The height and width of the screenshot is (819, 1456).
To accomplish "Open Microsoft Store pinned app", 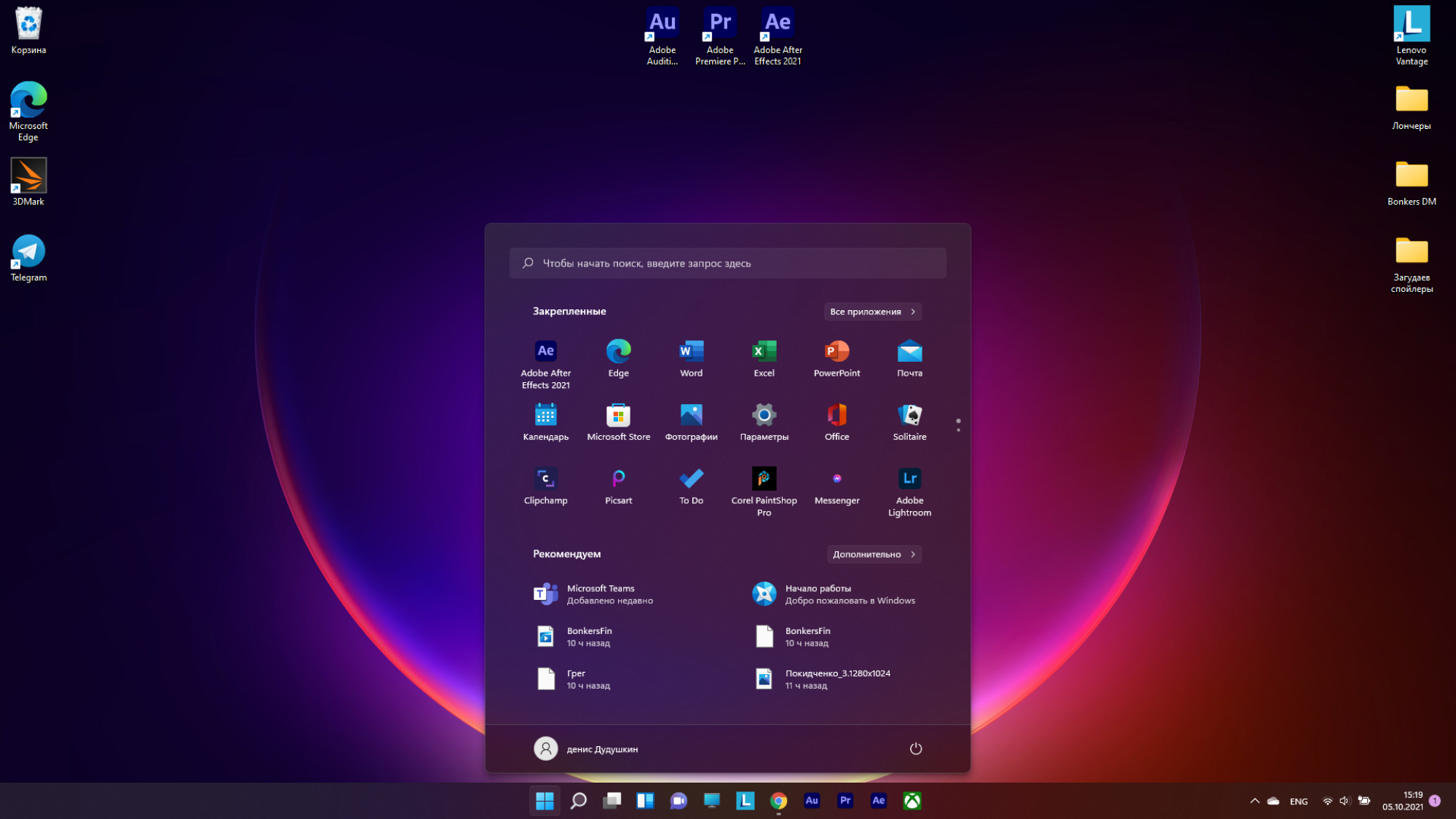I will 618,422.
